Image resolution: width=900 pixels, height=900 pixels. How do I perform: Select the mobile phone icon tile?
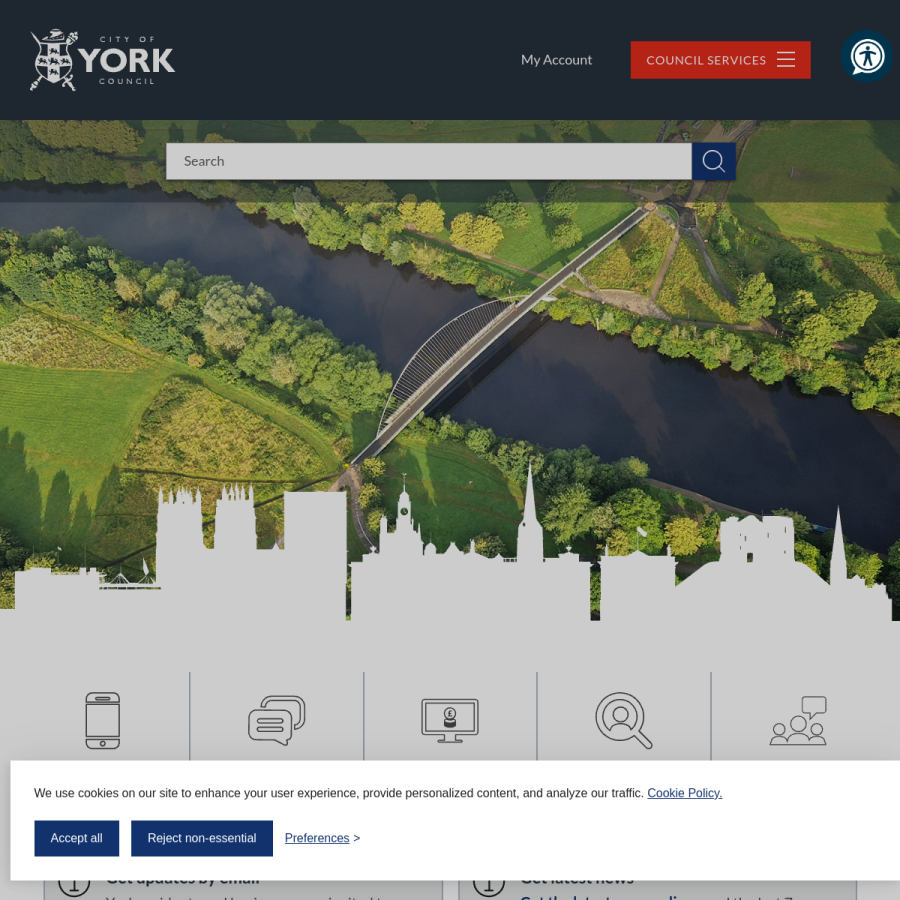(x=103, y=720)
